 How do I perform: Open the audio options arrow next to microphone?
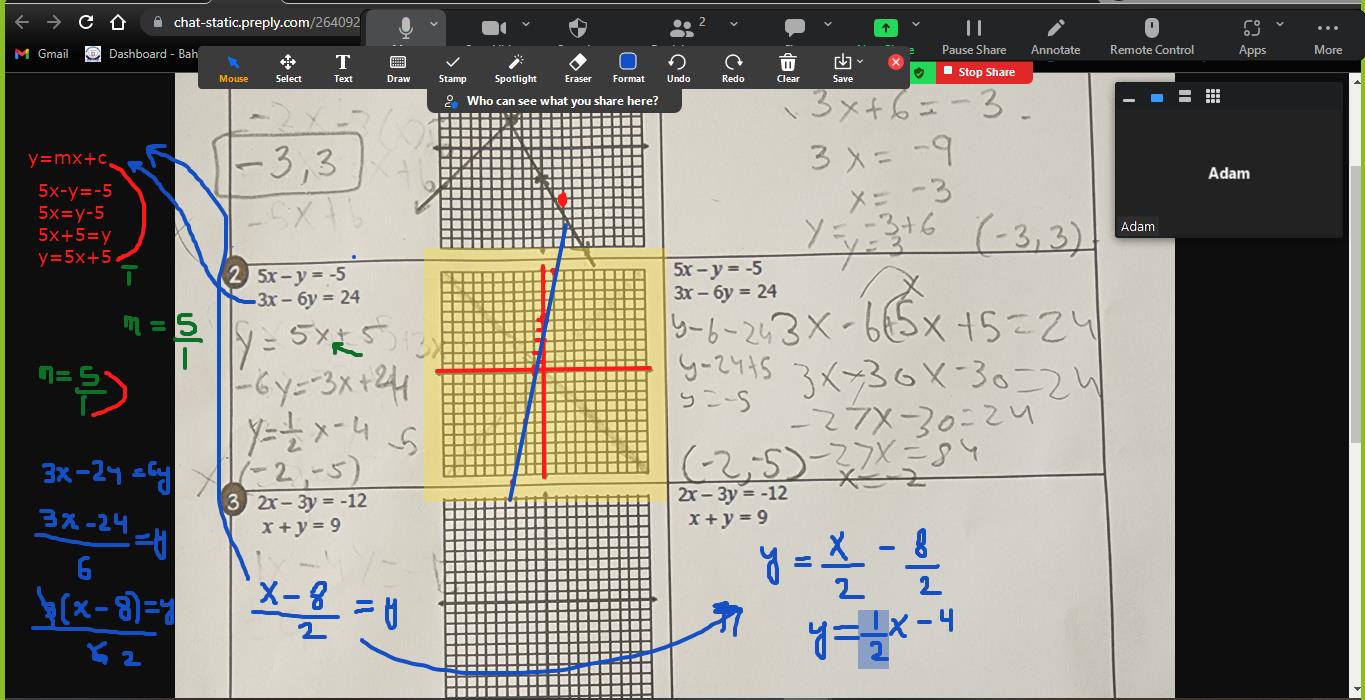click(x=434, y=24)
